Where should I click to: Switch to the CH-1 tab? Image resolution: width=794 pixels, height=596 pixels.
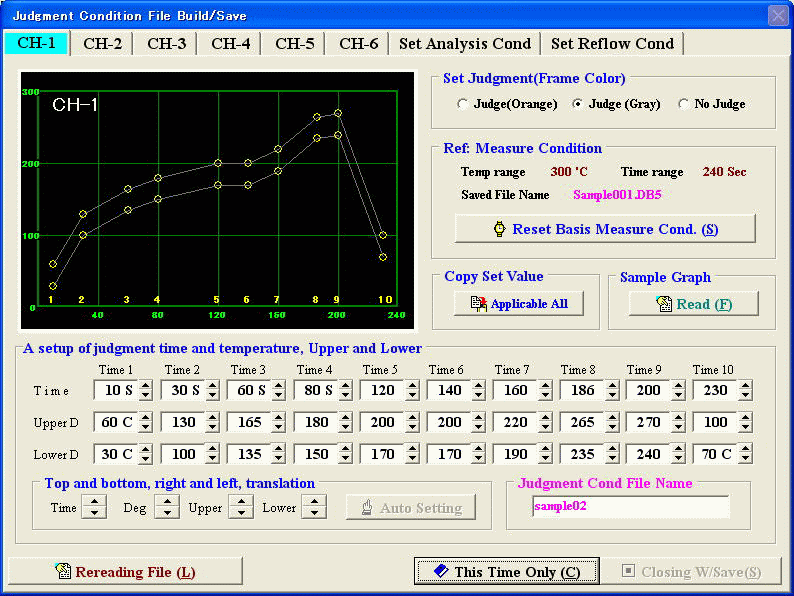pos(36,43)
